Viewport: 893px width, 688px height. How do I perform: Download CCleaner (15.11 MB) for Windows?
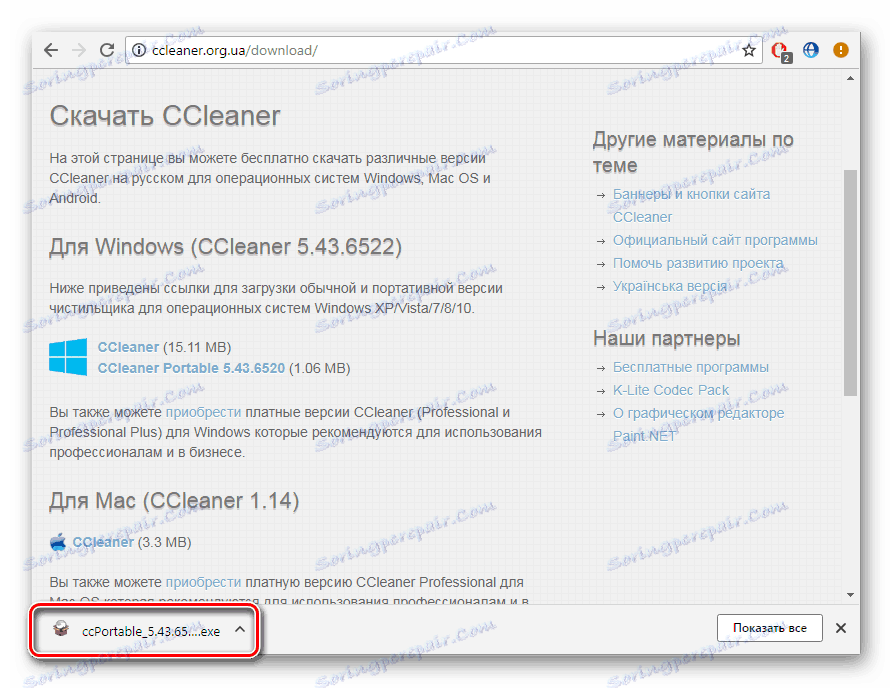(x=128, y=347)
